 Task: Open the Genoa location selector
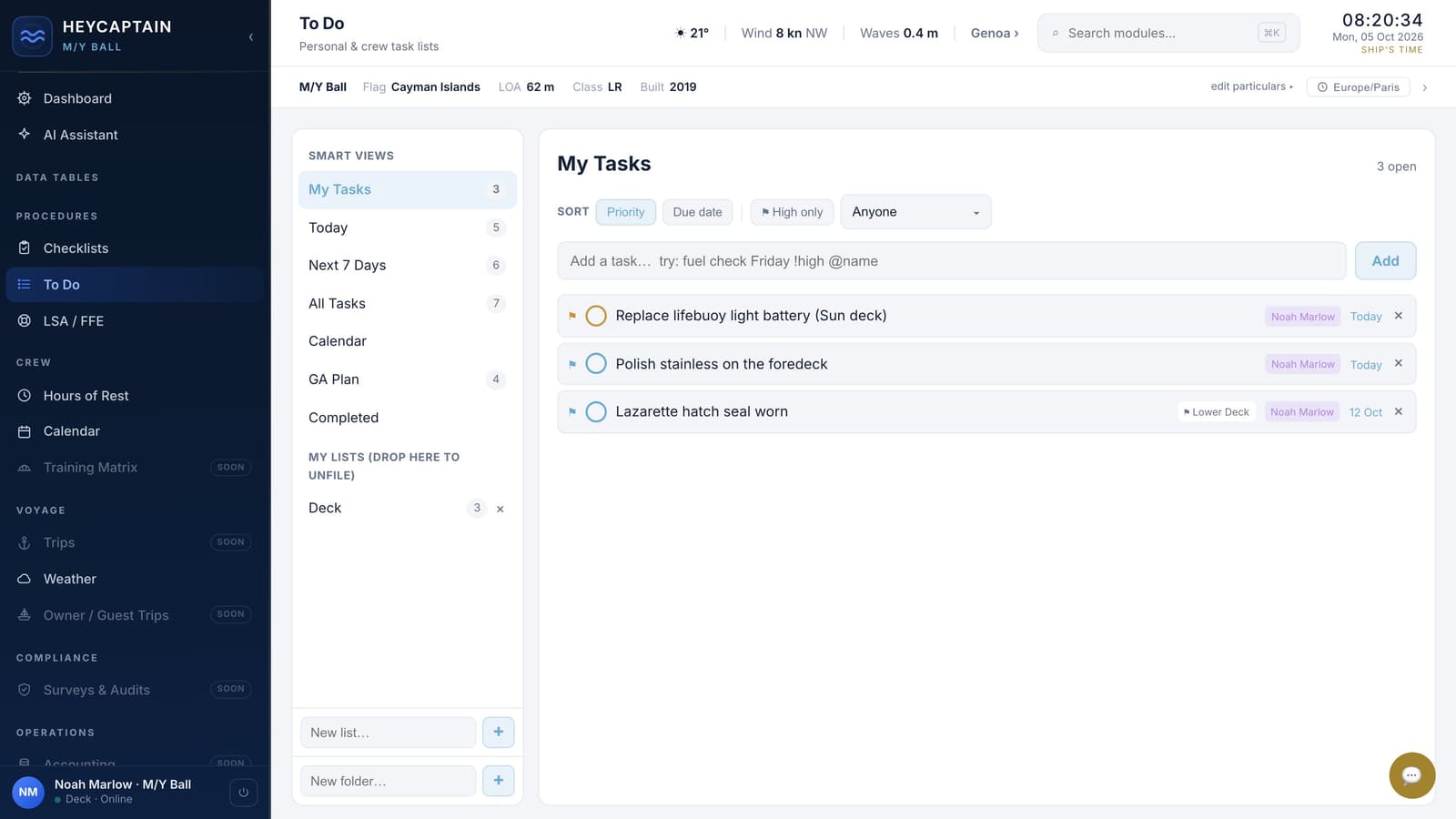(995, 33)
